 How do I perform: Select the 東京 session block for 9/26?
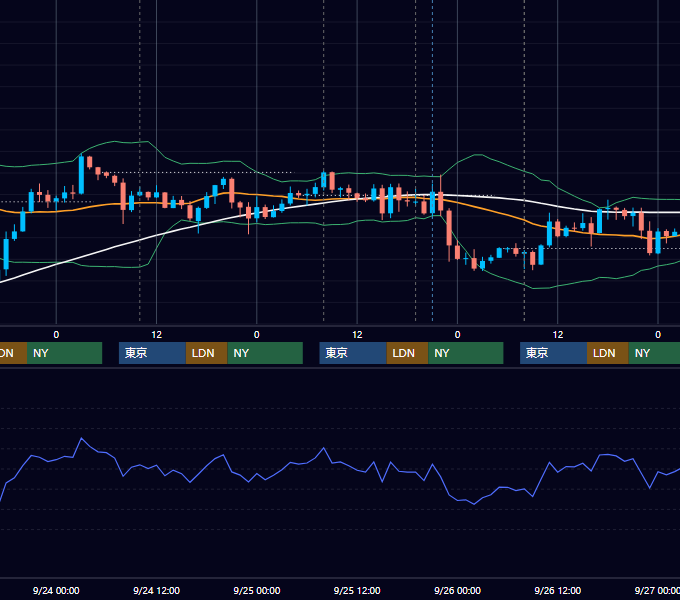tap(553, 353)
